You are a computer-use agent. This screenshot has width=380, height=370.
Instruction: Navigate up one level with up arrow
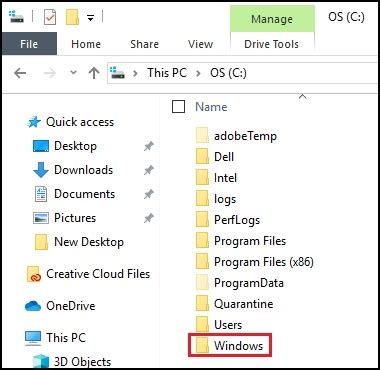(x=94, y=73)
